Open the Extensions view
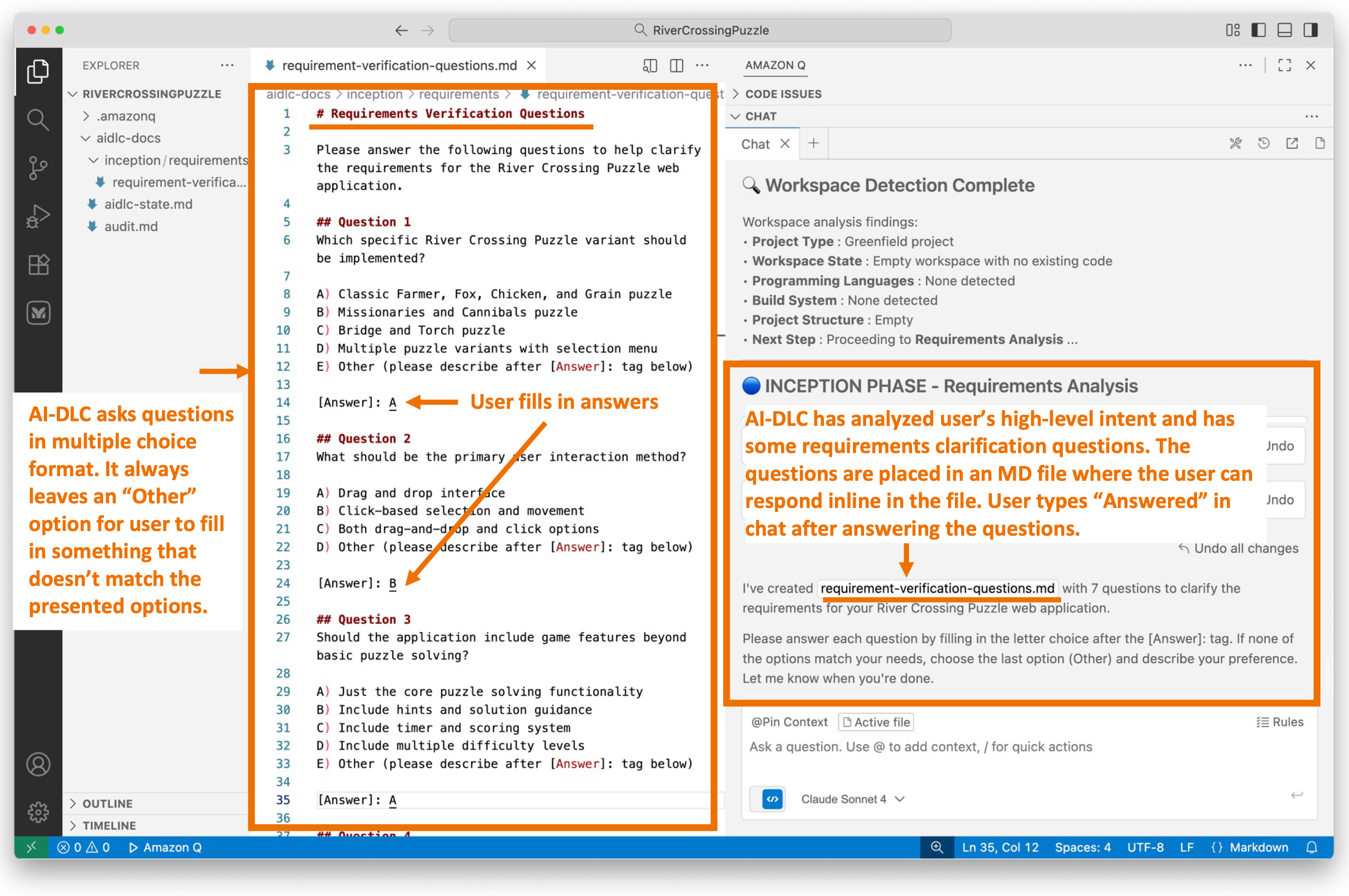Viewport: 1349px width, 896px height. [38, 264]
